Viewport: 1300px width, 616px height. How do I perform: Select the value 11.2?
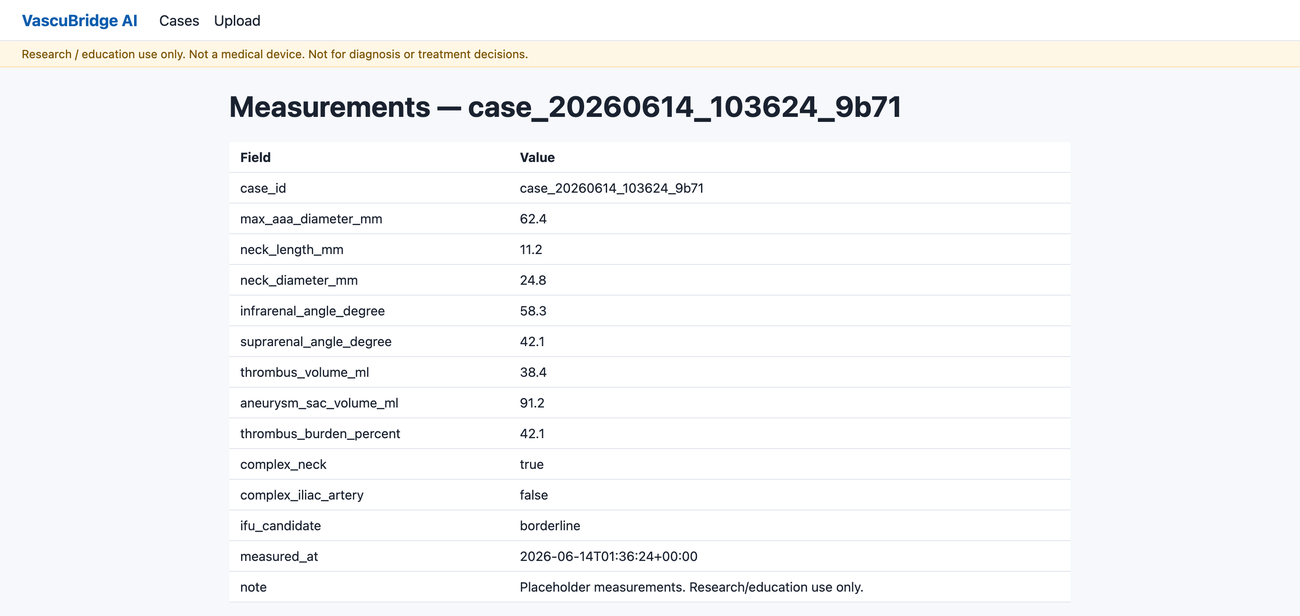[531, 249]
